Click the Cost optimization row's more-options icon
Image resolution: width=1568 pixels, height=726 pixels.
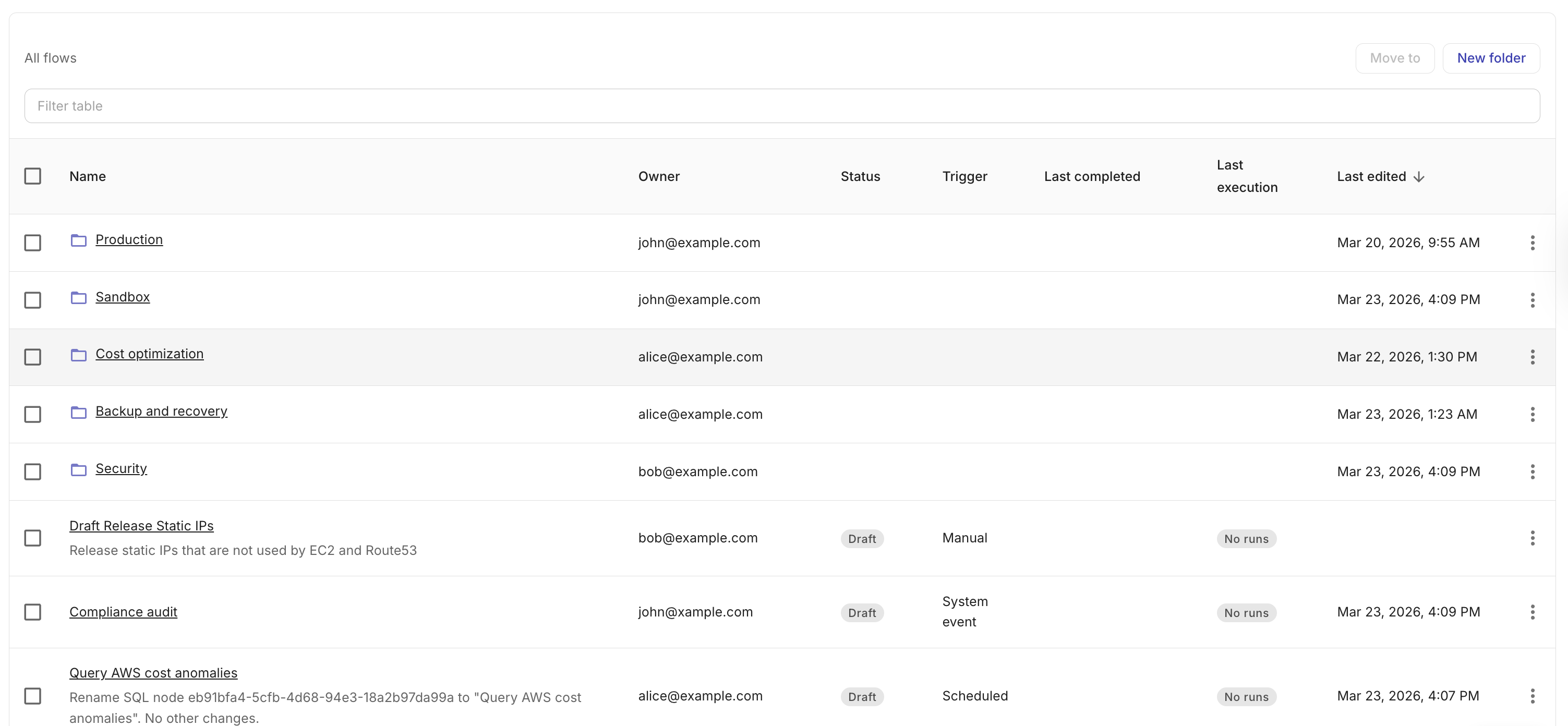coord(1532,357)
